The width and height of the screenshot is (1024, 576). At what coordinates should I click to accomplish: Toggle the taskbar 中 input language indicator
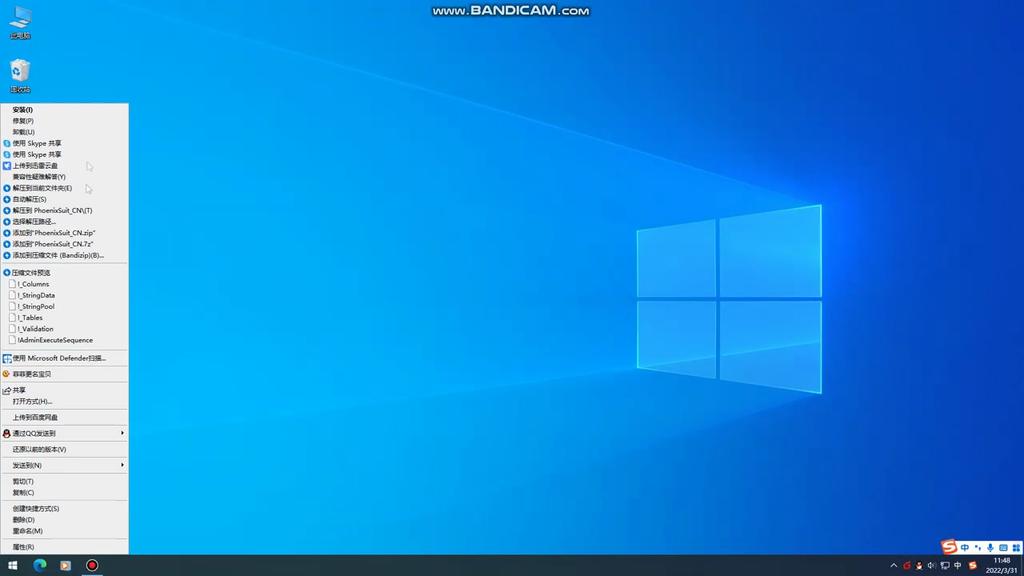pos(958,566)
